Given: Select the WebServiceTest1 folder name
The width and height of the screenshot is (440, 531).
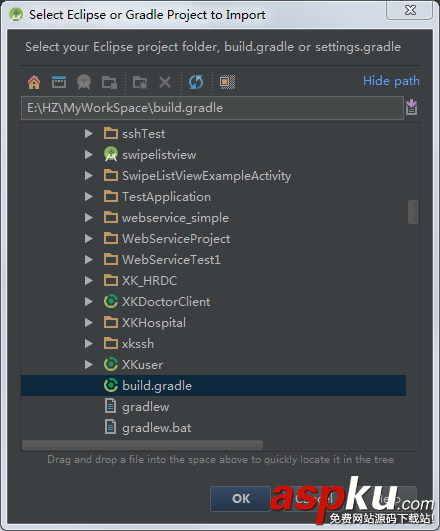Looking at the screenshot, I should click(171, 259).
